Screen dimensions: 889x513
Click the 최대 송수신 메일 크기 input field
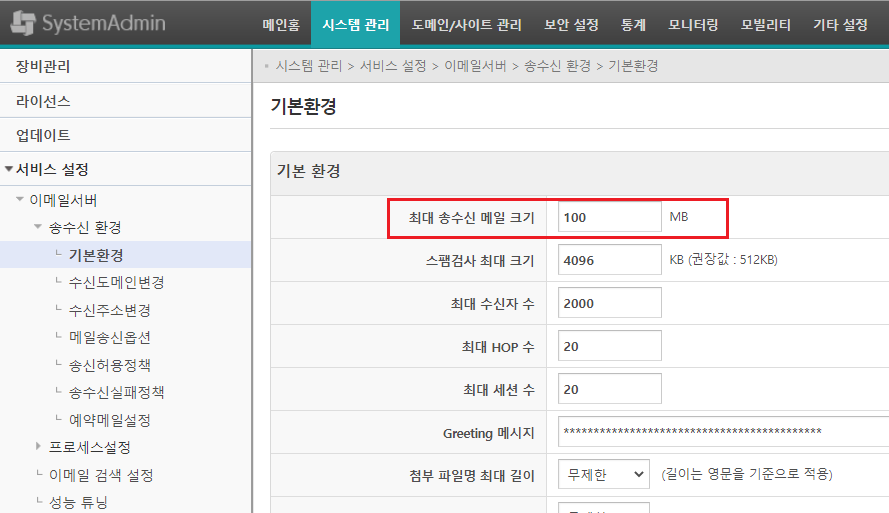point(609,217)
